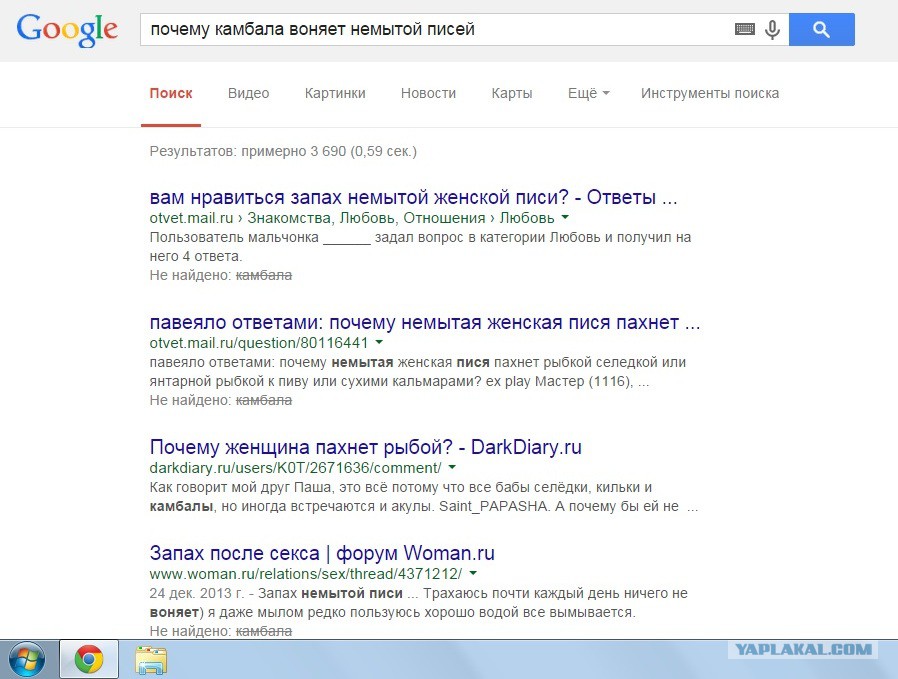This screenshot has width=898, height=679.
Task: Switch to the Новости tab
Action: 428,93
